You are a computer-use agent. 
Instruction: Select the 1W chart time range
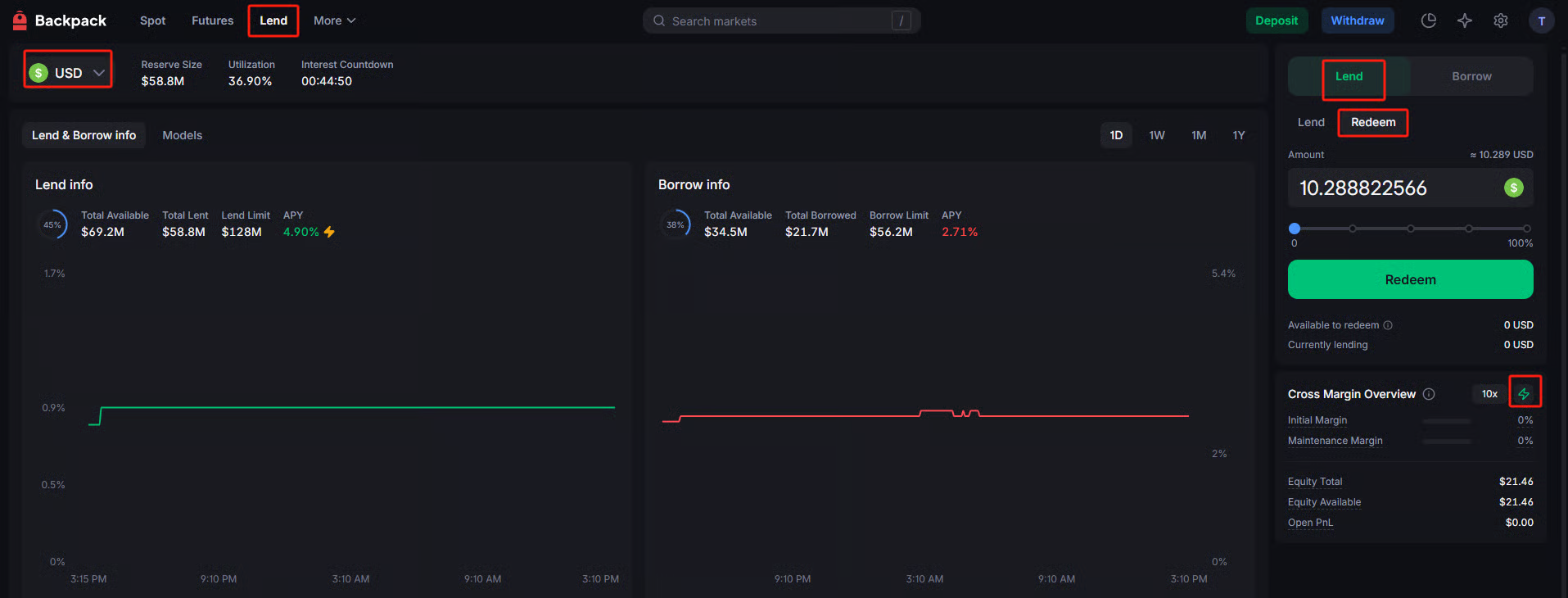(x=1156, y=135)
